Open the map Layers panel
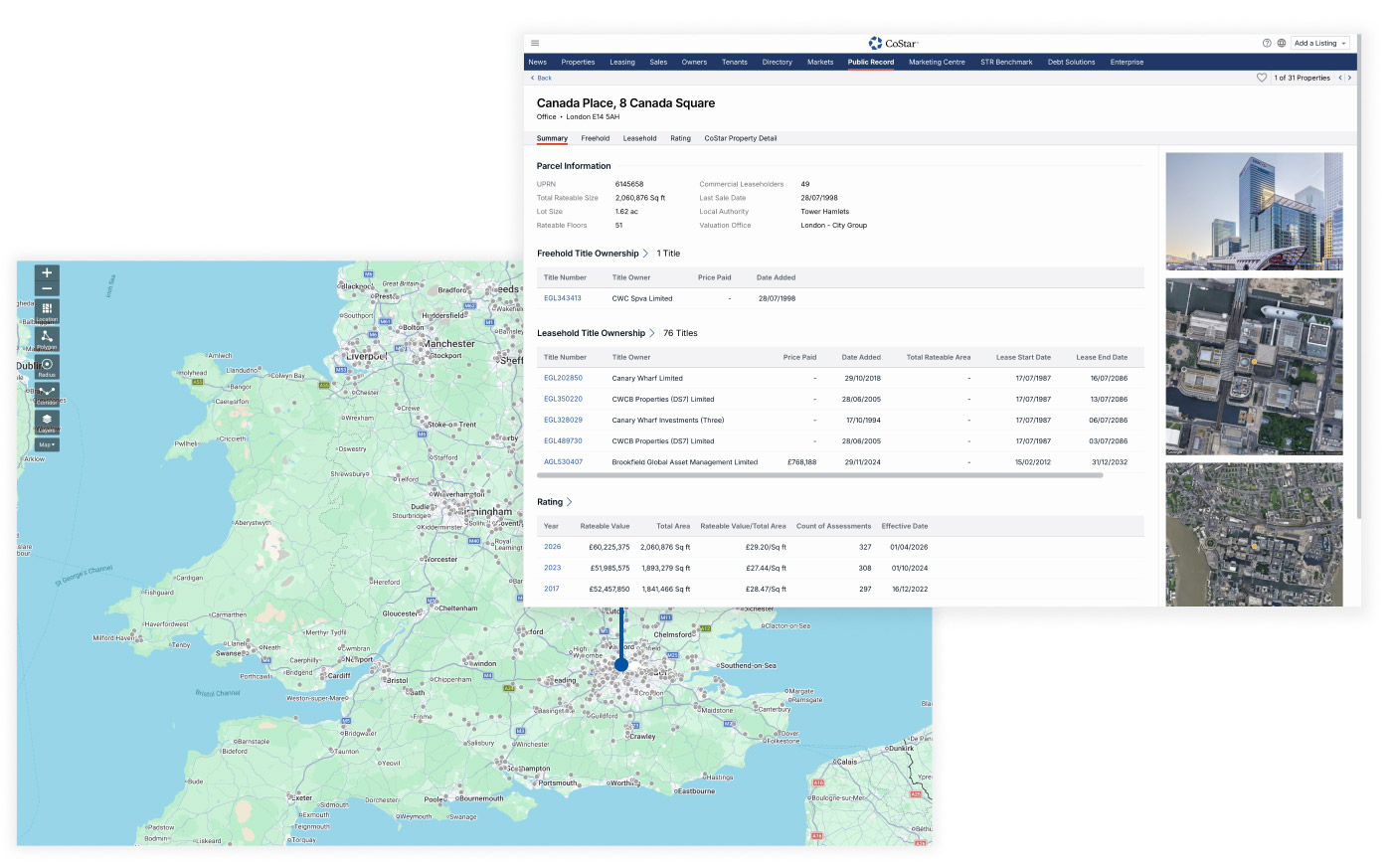This screenshot has width=1392, height=868. [x=47, y=423]
